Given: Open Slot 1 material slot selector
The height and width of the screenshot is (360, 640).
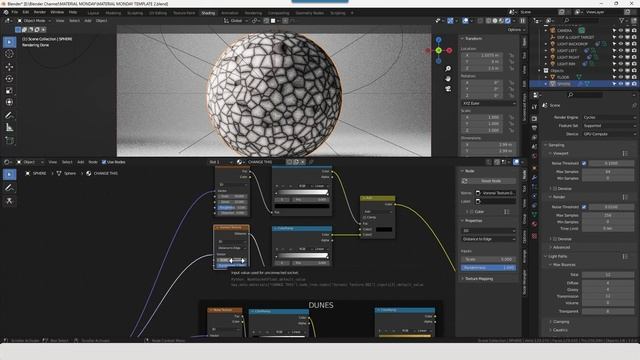Looking at the screenshot, I should [220, 162].
